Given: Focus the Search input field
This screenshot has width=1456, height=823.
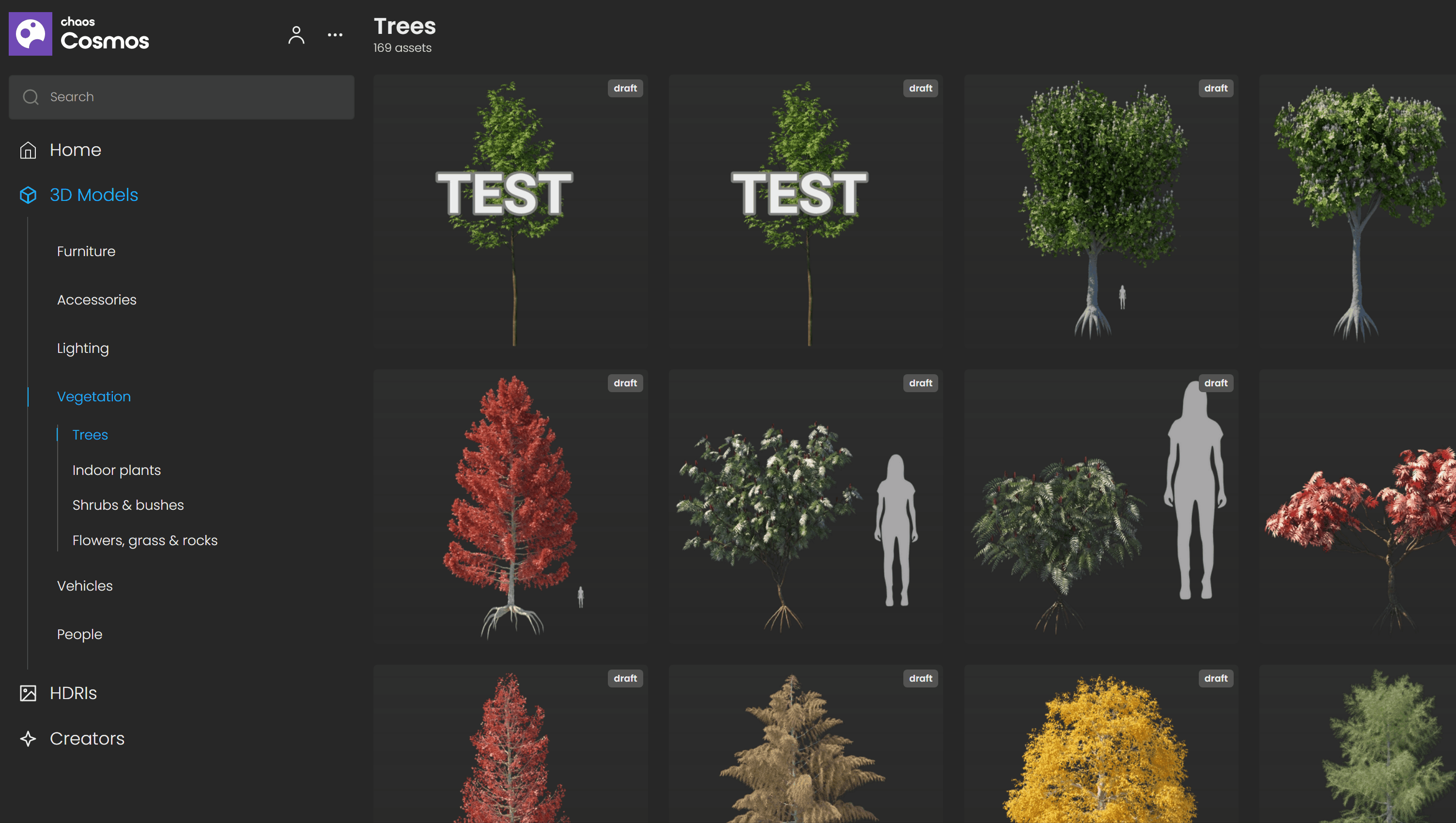Looking at the screenshot, I should [x=182, y=97].
